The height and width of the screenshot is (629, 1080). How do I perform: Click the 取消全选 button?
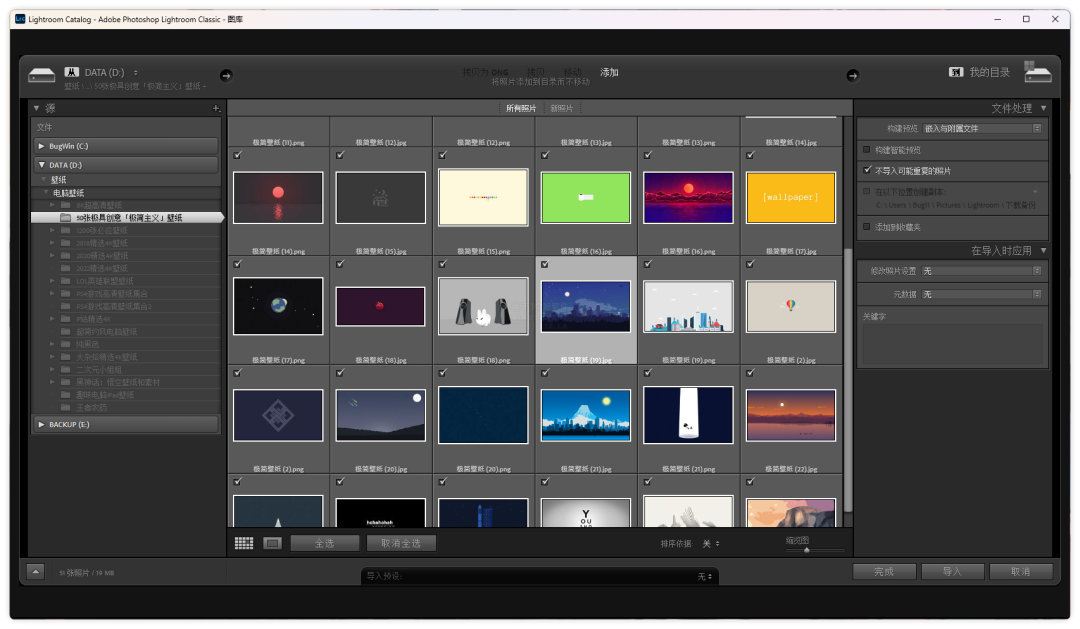point(402,544)
